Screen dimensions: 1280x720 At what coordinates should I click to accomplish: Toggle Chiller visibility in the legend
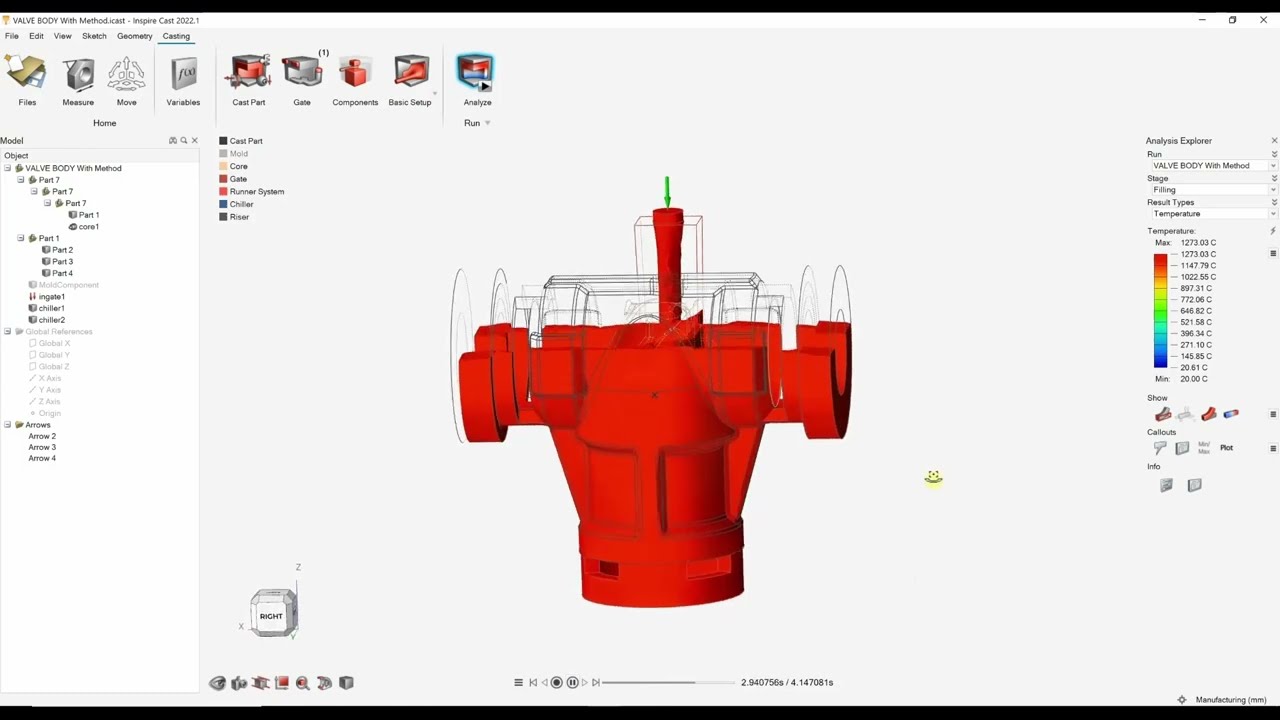(x=241, y=204)
